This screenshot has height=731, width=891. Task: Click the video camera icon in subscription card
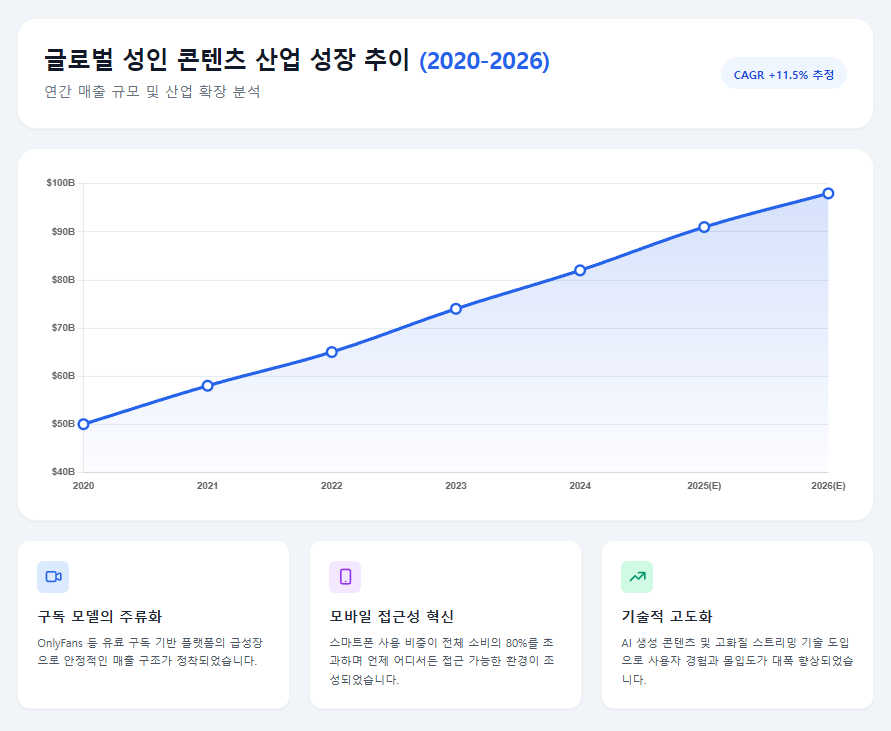[53, 577]
